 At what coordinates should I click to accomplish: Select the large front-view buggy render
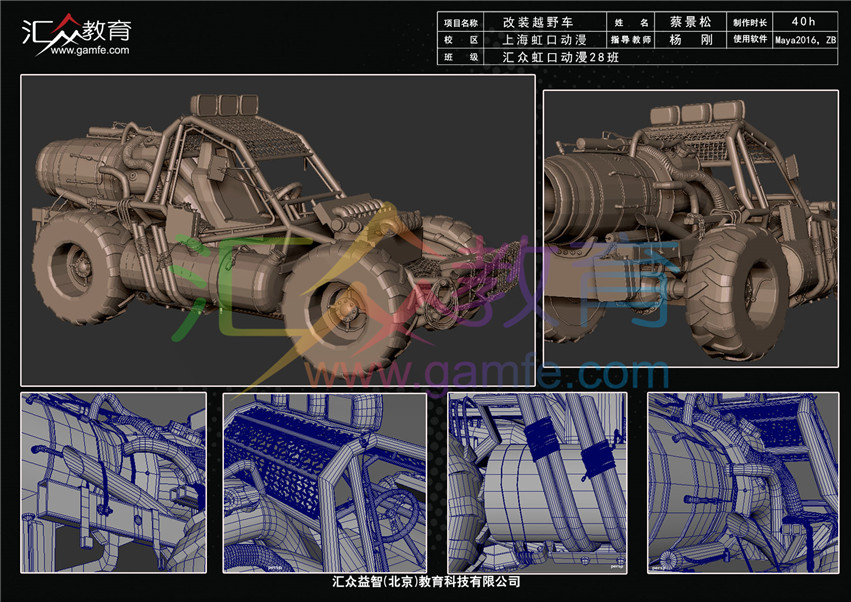(x=277, y=229)
